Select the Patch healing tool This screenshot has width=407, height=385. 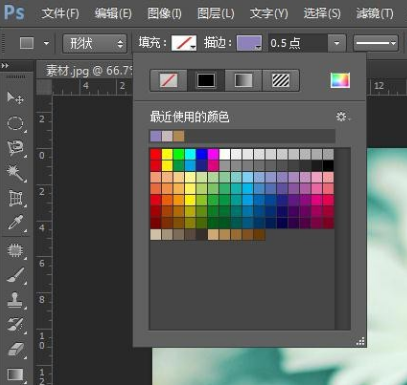pyautogui.click(x=15, y=251)
